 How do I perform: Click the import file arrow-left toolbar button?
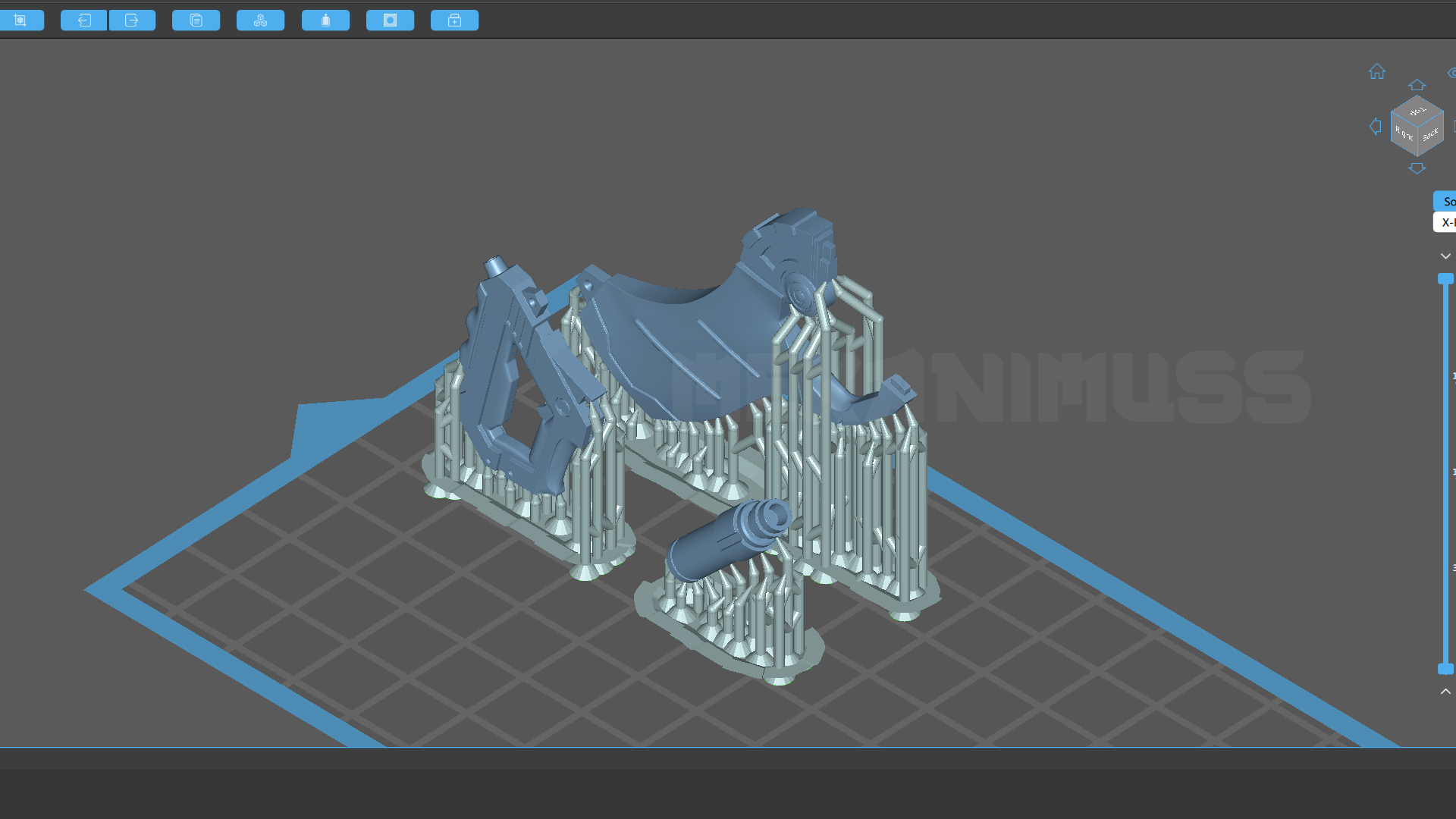coord(84,20)
